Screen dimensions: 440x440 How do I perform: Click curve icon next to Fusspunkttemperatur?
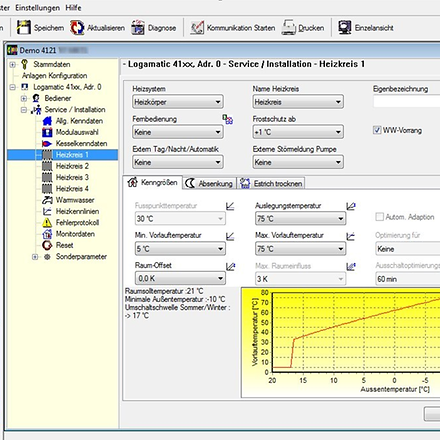pos(230,206)
